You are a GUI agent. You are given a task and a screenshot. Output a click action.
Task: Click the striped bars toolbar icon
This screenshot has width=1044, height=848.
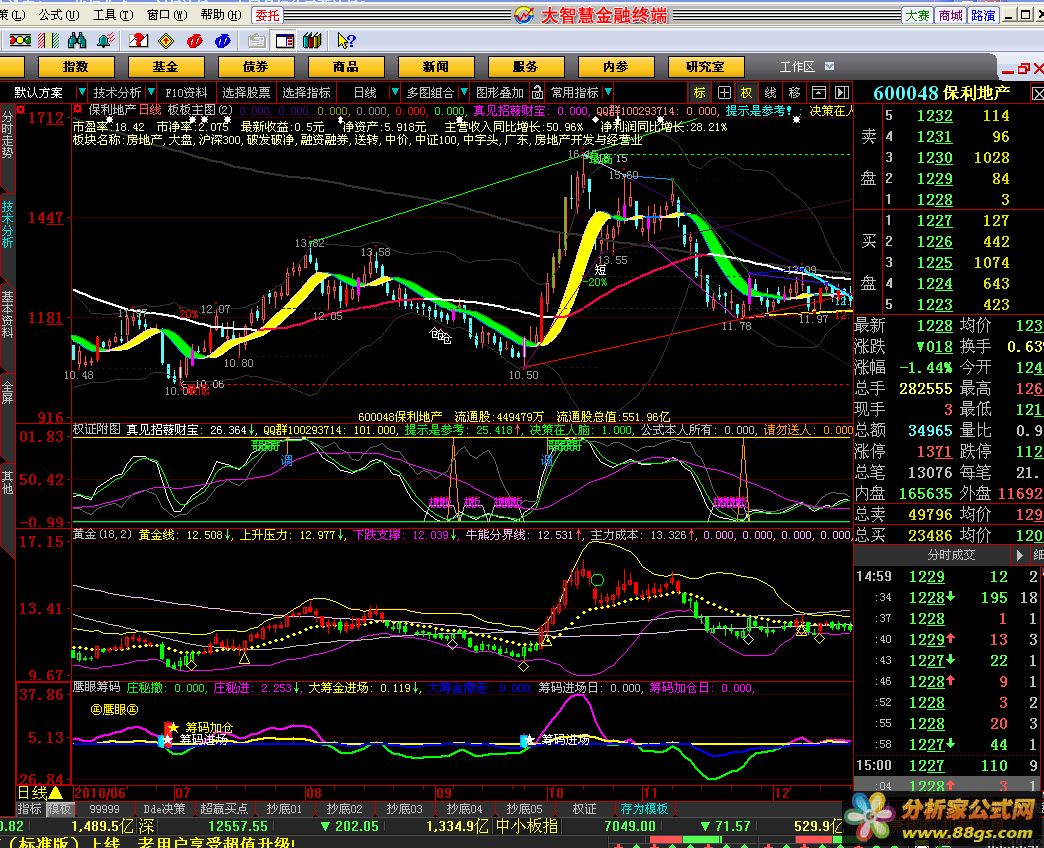pos(49,41)
